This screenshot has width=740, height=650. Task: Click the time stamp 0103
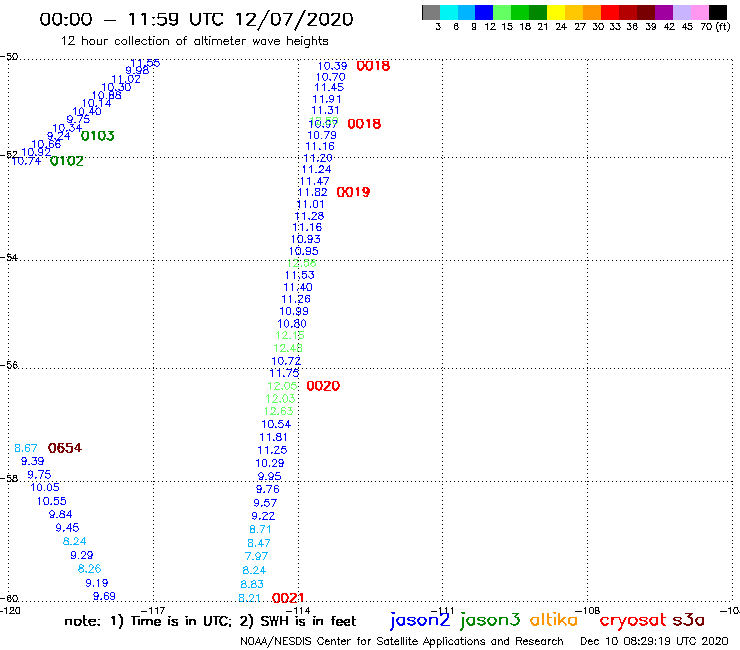click(x=98, y=136)
